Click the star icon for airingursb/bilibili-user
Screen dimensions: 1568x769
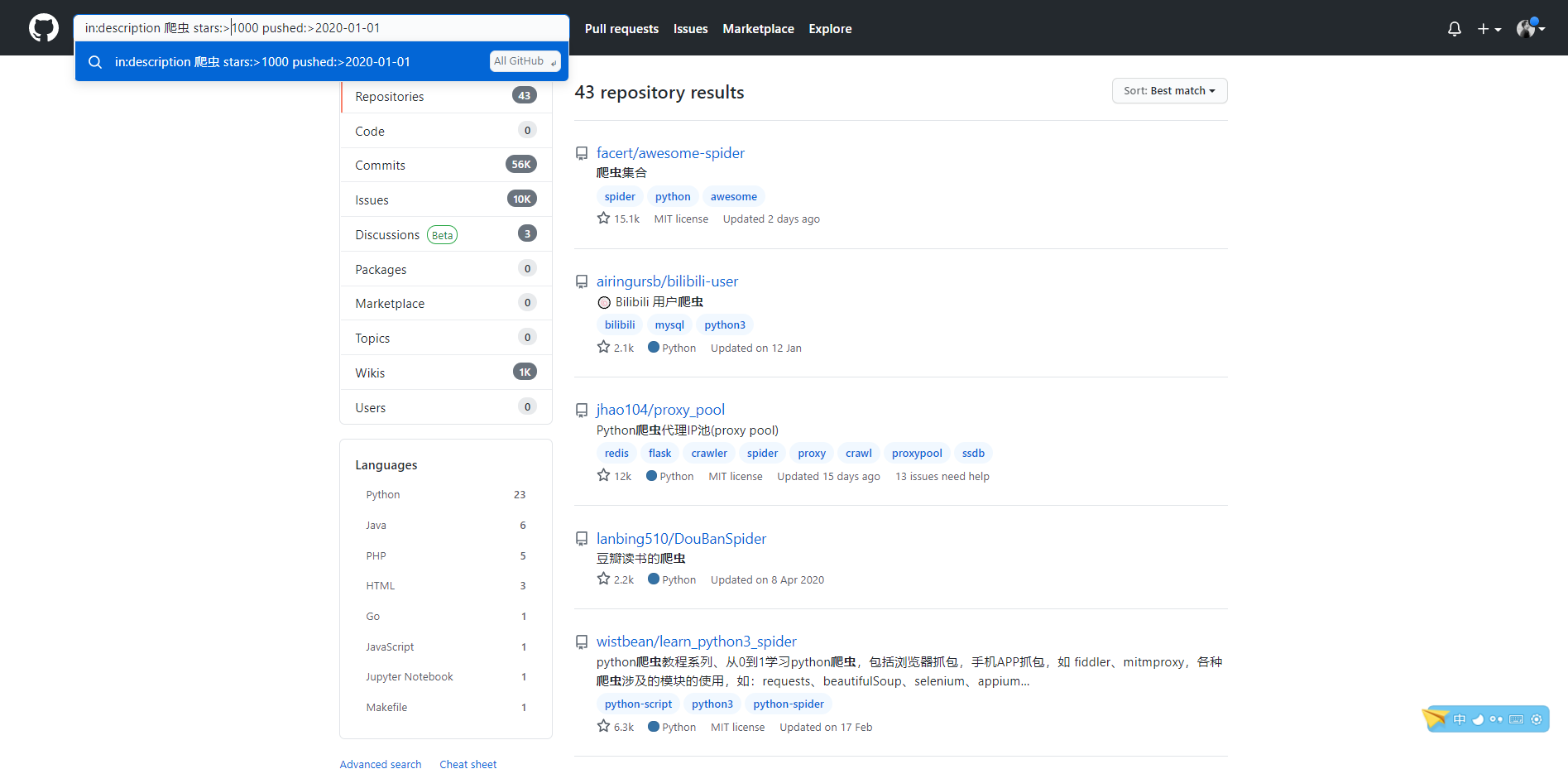[603, 348]
